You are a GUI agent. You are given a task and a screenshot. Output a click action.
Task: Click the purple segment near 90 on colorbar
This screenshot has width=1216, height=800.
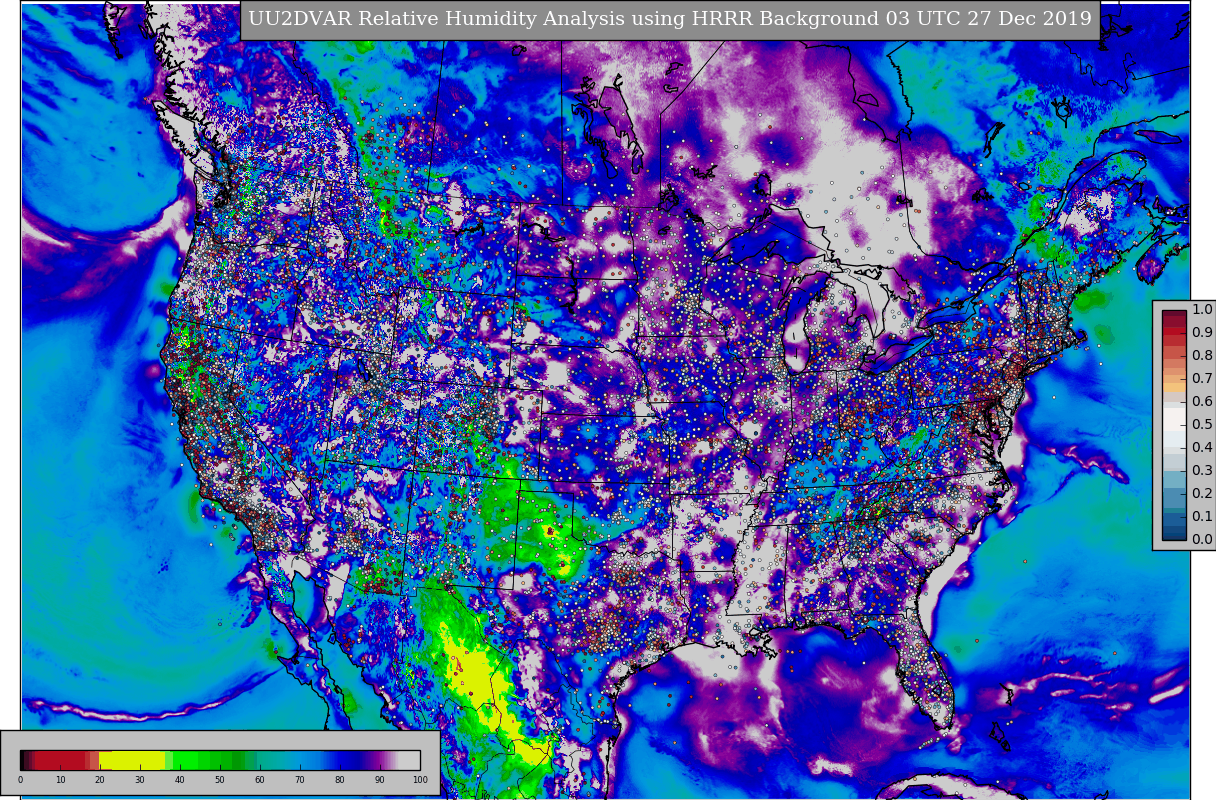[378, 760]
